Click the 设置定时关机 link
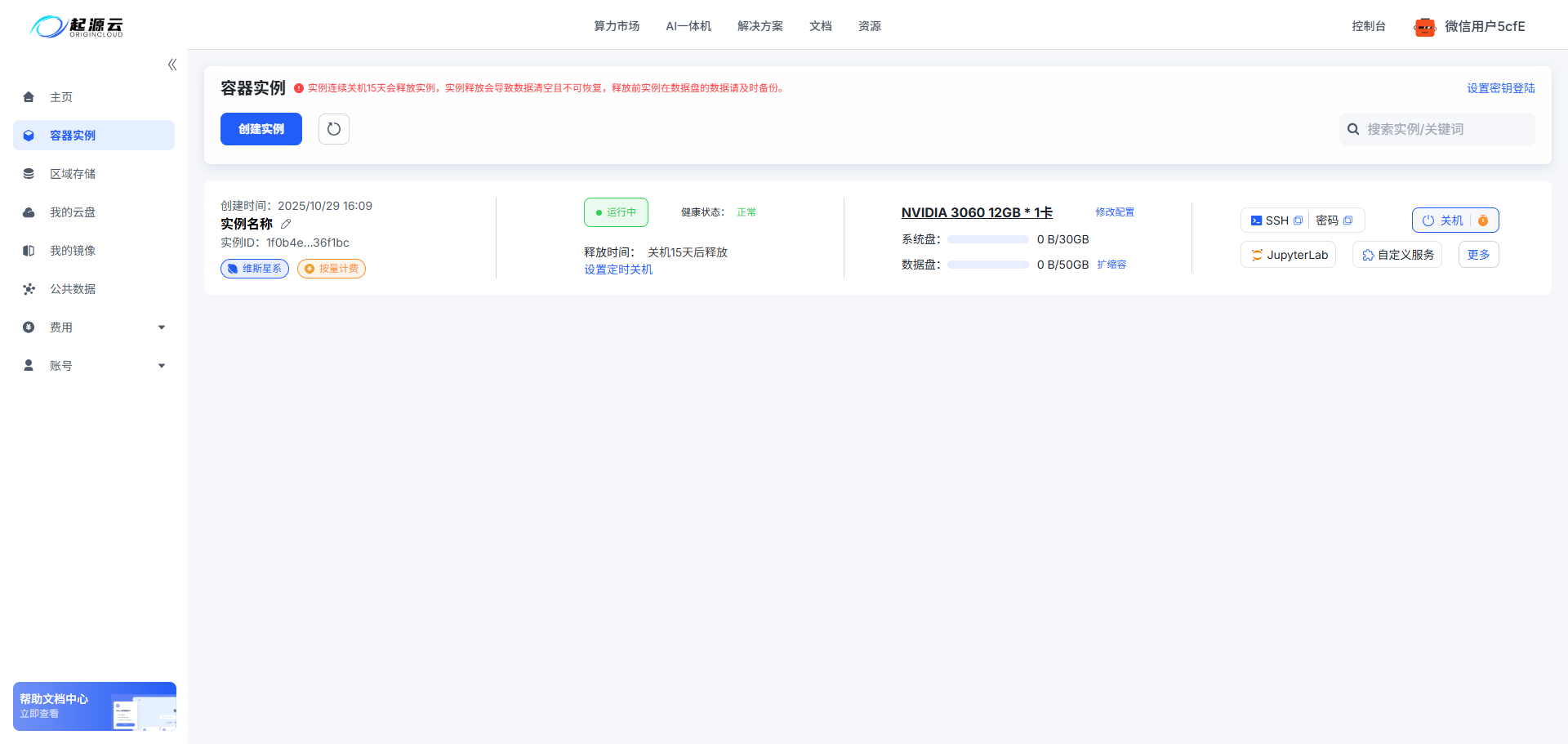Image resolution: width=1568 pixels, height=744 pixels. pos(618,270)
